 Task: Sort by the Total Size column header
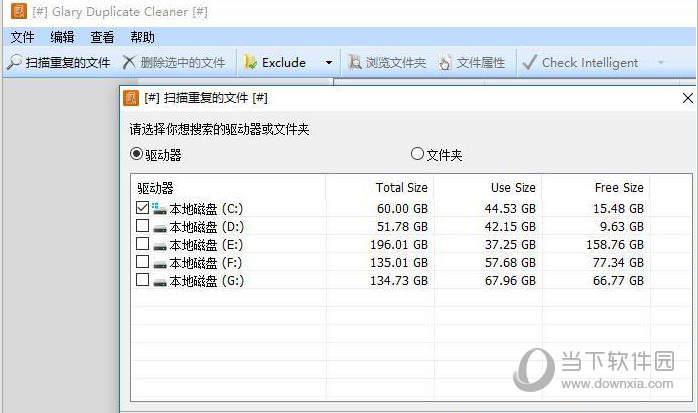pyautogui.click(x=402, y=187)
